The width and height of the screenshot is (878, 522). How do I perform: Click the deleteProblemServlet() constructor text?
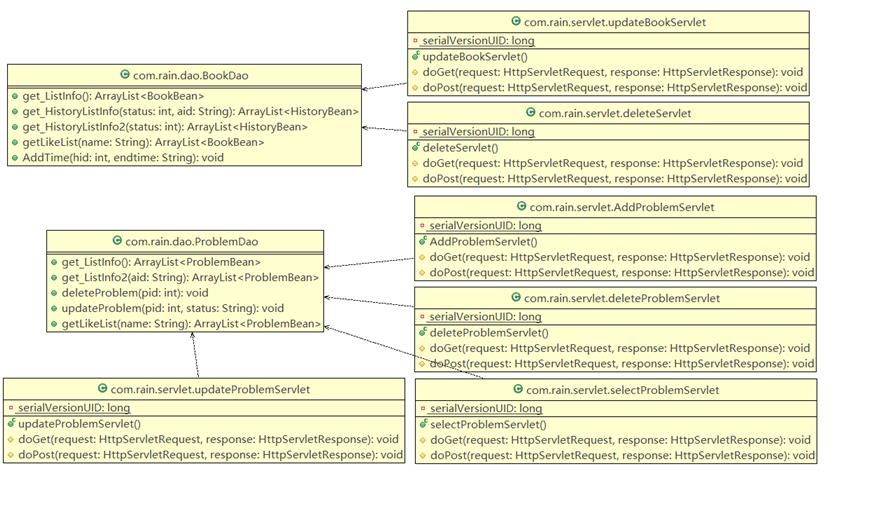489,333
